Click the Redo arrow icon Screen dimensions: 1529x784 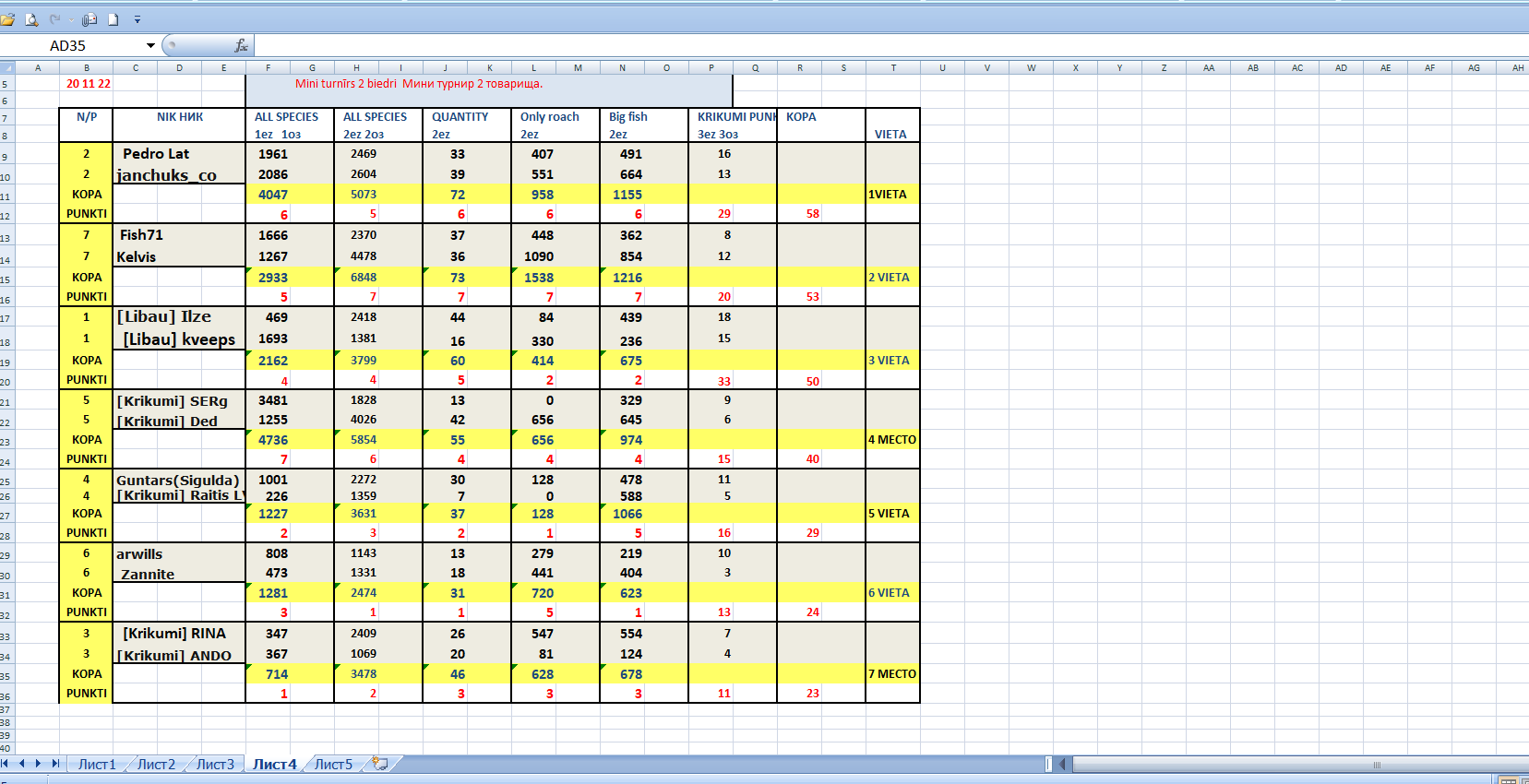(x=55, y=19)
